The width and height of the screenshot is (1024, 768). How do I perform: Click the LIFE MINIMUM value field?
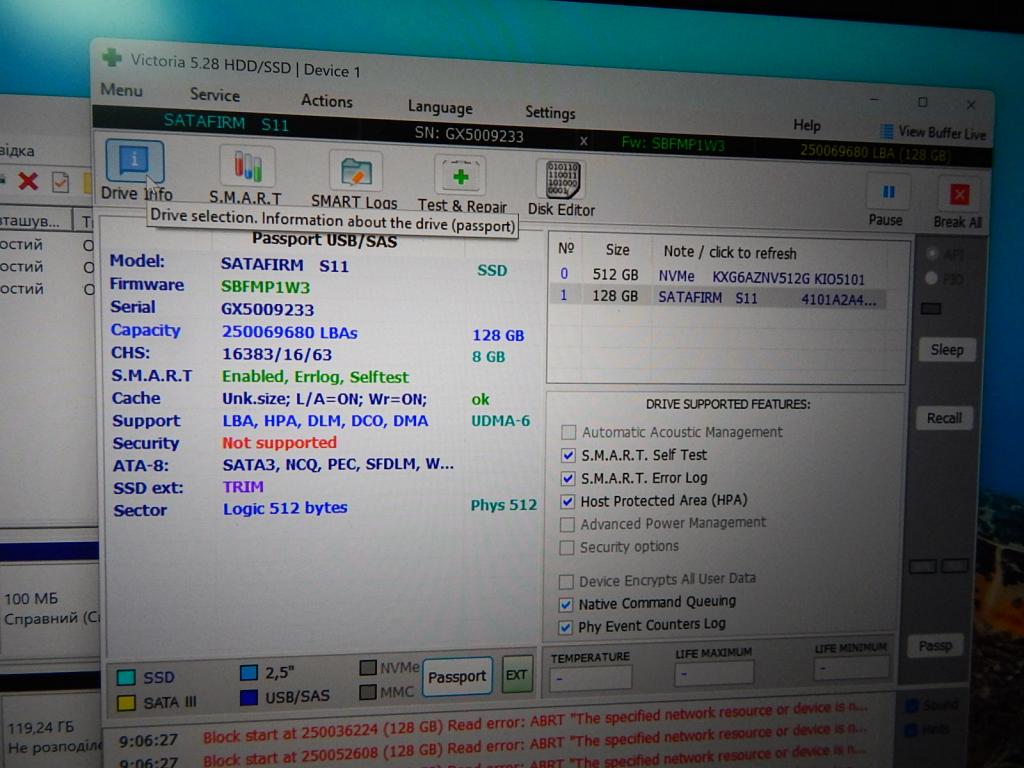851,668
